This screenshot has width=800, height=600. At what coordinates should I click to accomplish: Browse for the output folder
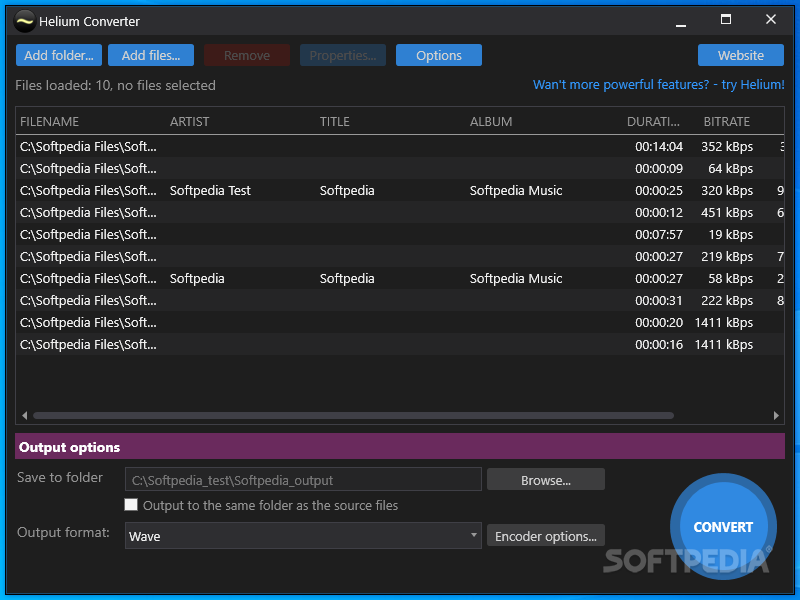pyautogui.click(x=545, y=480)
